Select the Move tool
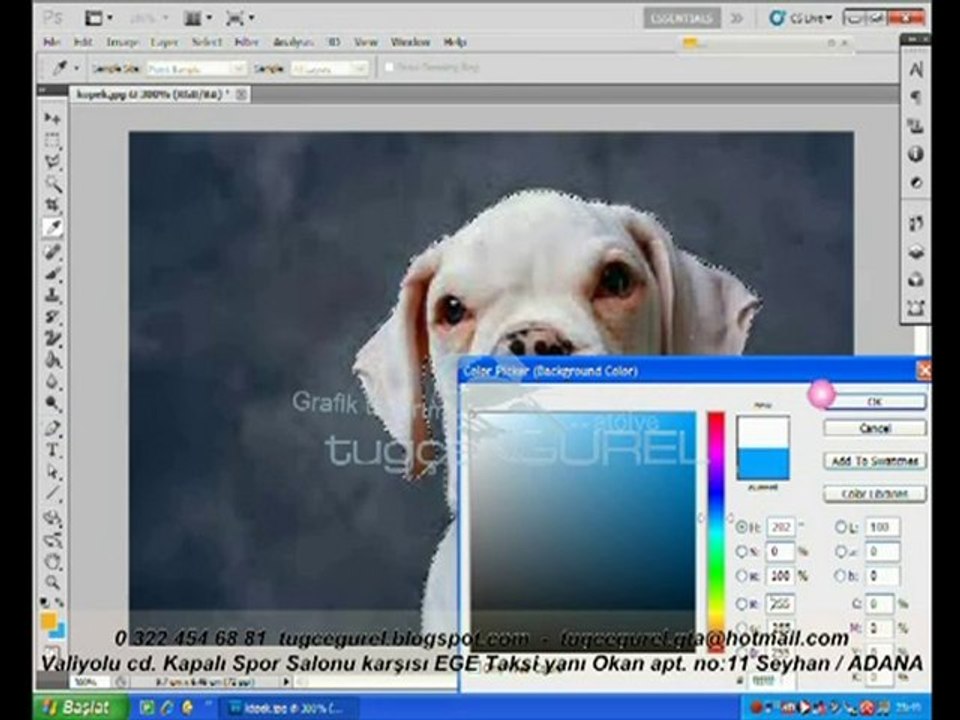Viewport: 960px width, 720px height. coord(53,118)
